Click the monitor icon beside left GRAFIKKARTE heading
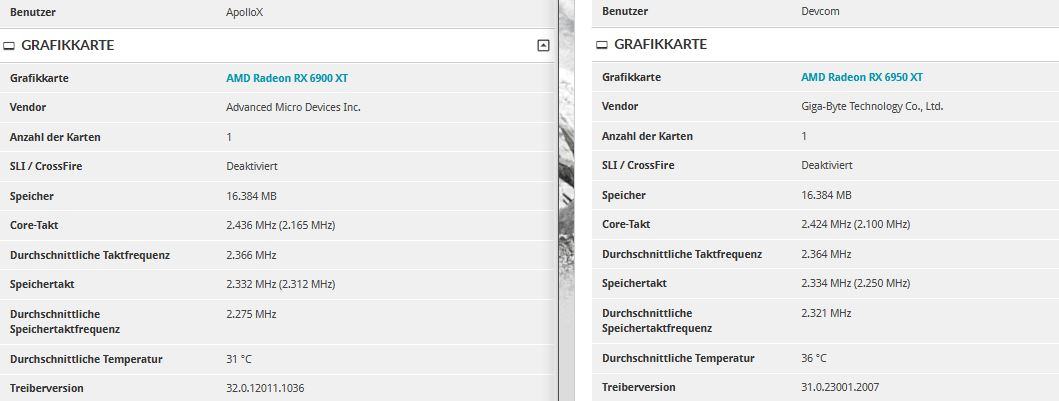 (9, 46)
